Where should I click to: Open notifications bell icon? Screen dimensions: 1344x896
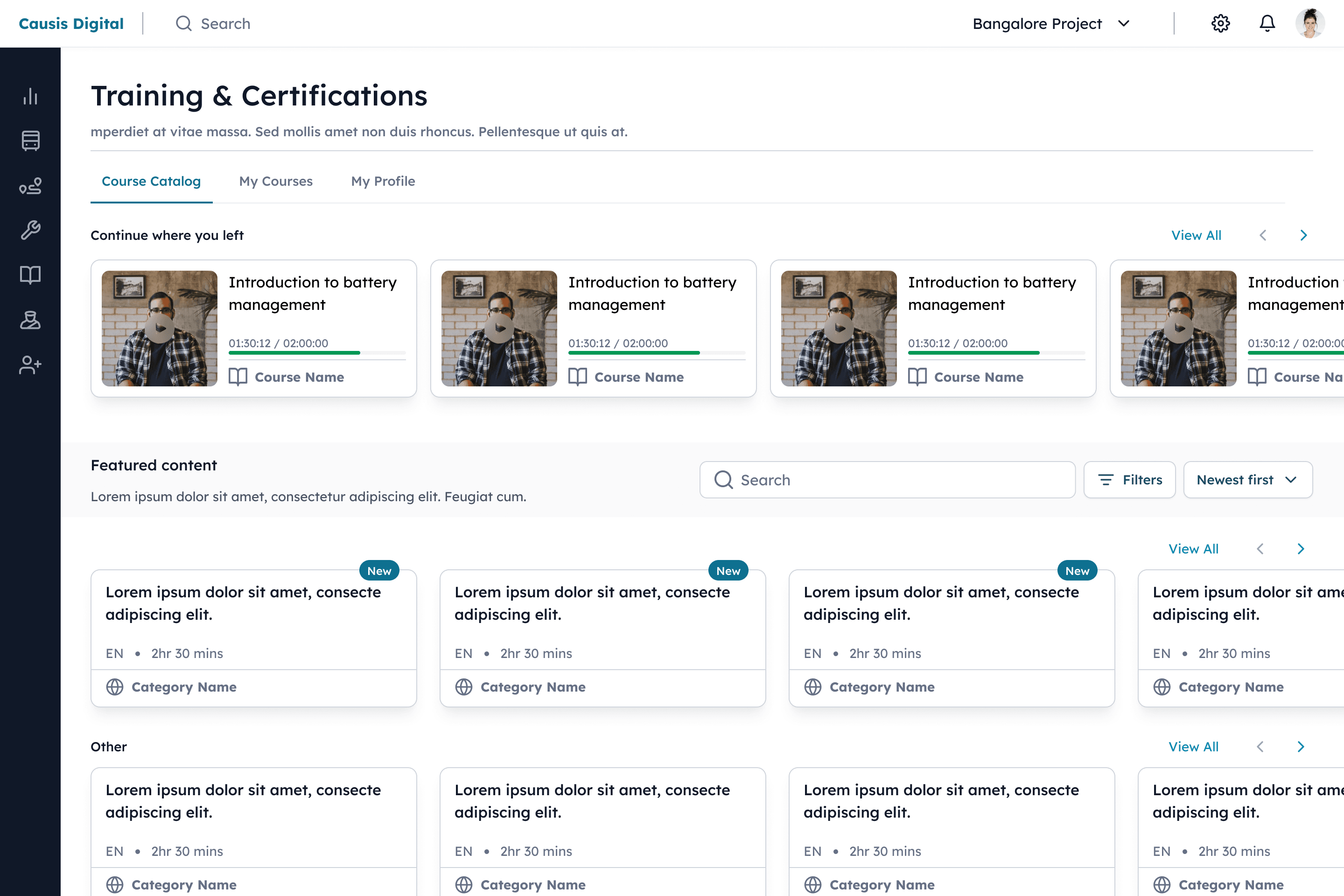(1267, 23)
